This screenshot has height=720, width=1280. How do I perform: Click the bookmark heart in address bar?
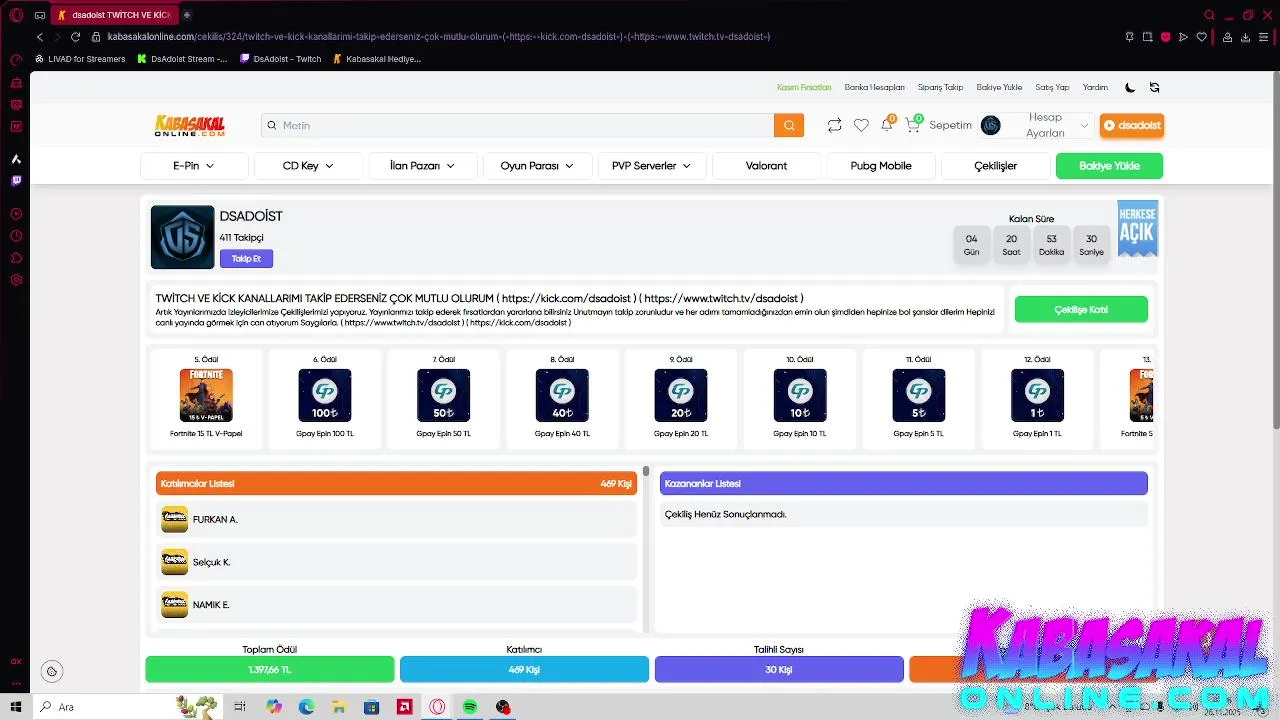click(x=1202, y=37)
